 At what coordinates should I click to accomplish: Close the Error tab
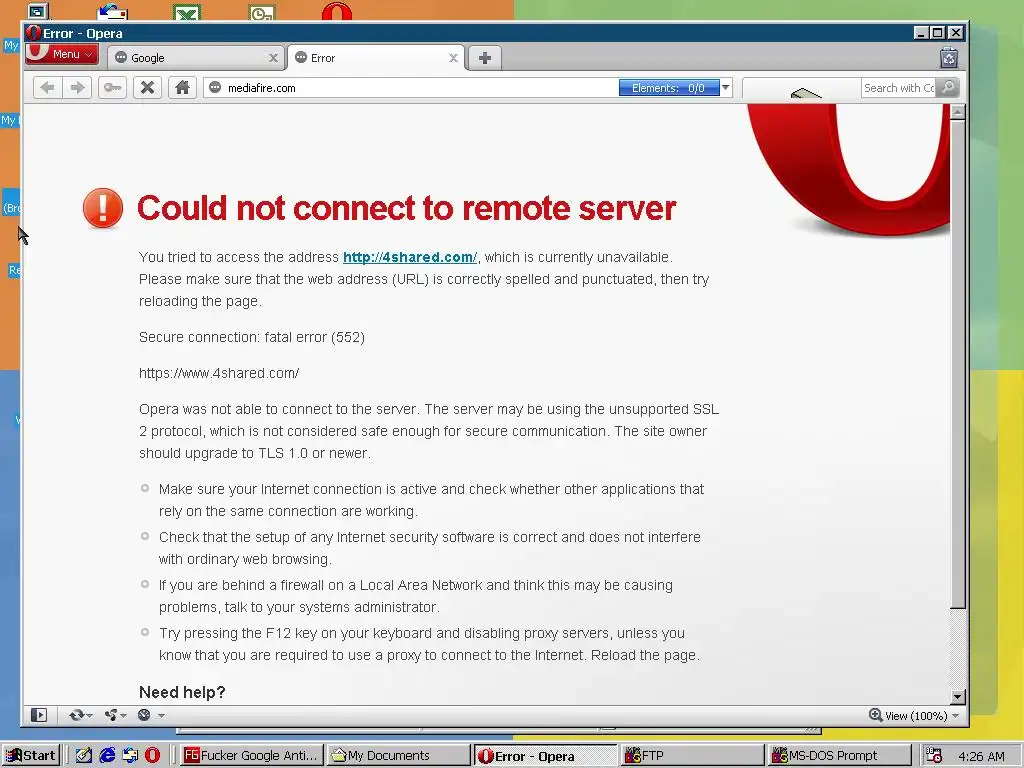coord(453,58)
